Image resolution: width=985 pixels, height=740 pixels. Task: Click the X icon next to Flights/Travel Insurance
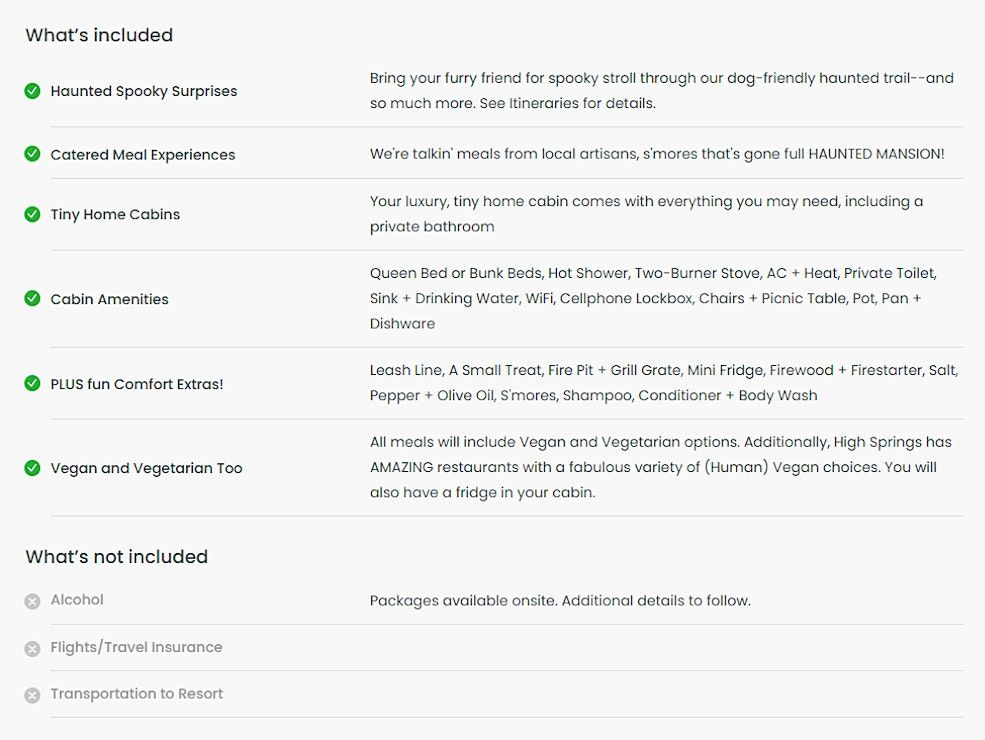point(33,648)
